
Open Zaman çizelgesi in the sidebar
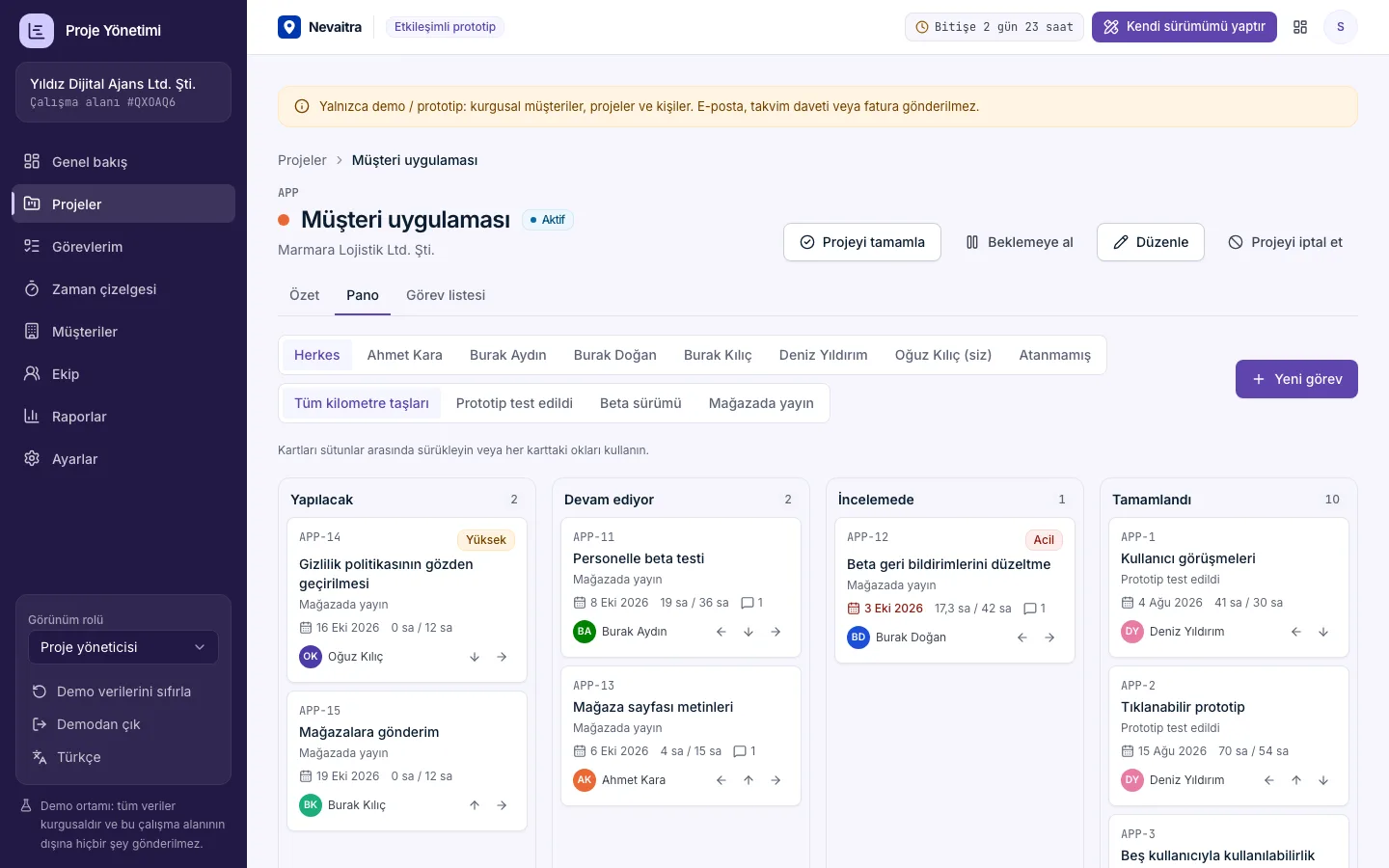pyautogui.click(x=123, y=289)
